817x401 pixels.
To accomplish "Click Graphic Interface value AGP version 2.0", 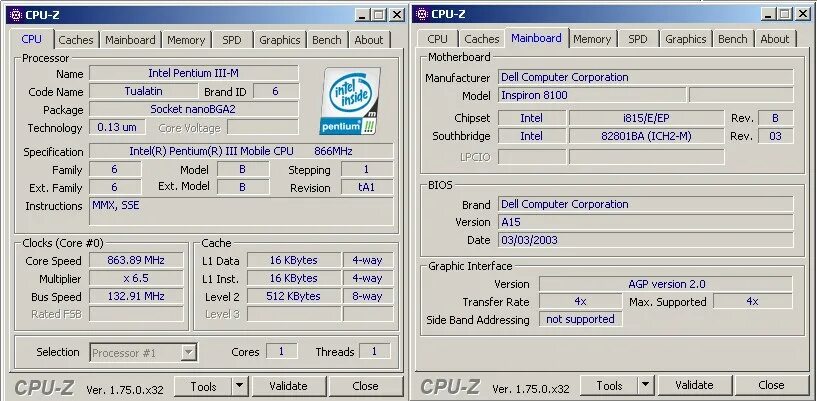I will pos(666,284).
